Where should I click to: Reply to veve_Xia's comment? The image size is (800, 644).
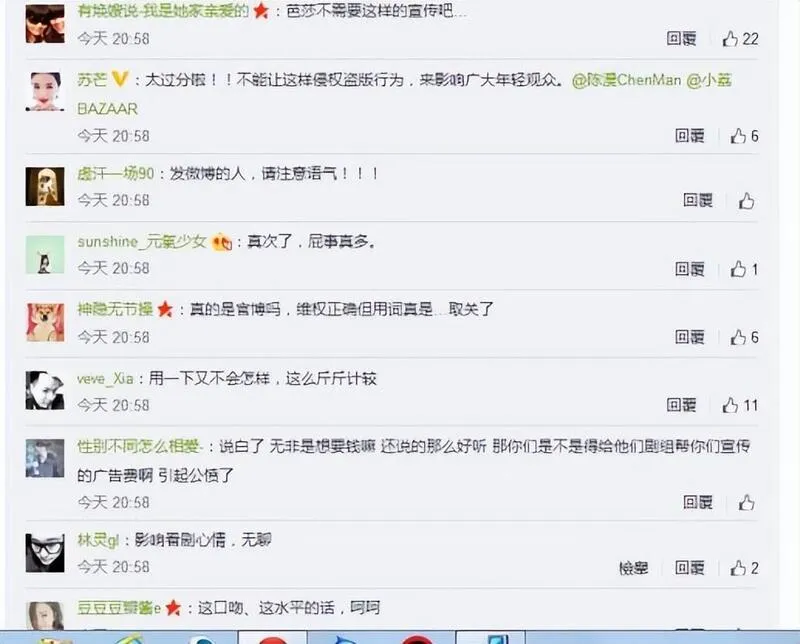pos(682,405)
